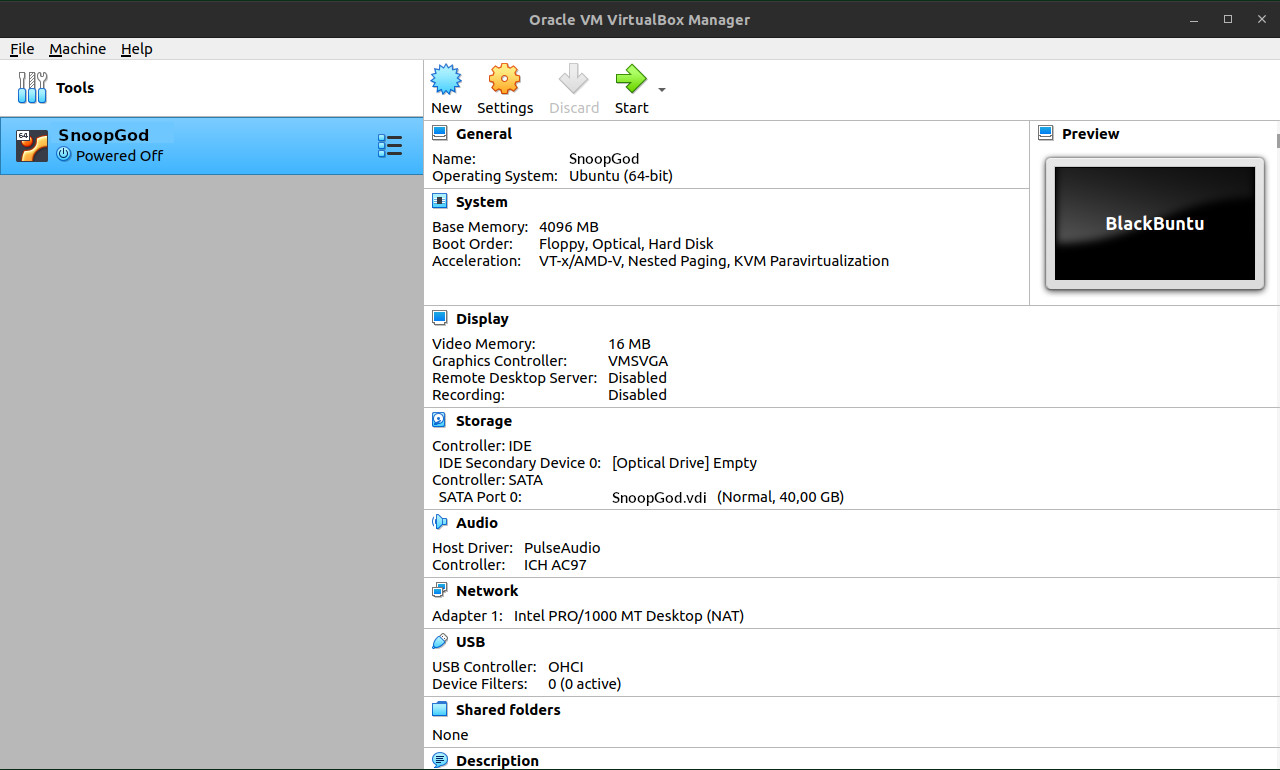Click the 'None' shared folders value
Image resolution: width=1280 pixels, height=770 pixels.
click(450, 735)
